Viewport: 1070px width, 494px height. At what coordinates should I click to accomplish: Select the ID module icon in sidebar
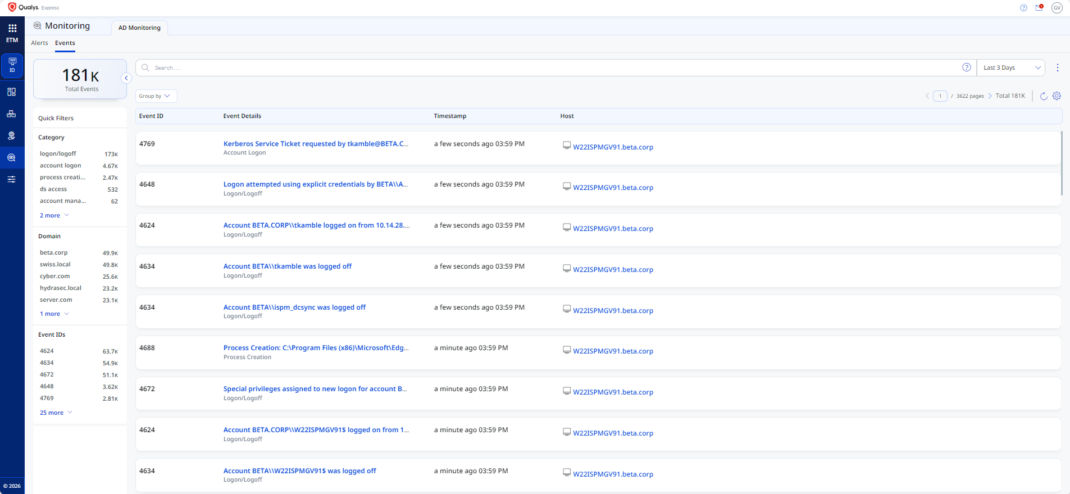tap(12, 66)
